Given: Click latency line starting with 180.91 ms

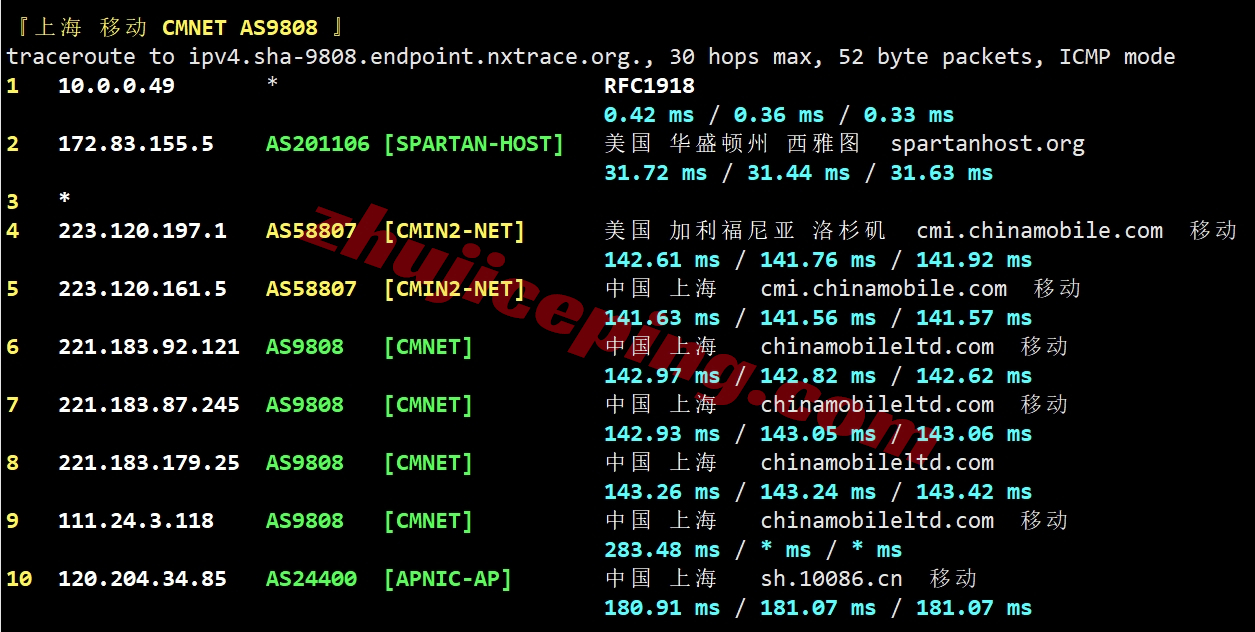Looking at the screenshot, I should (x=818, y=608).
